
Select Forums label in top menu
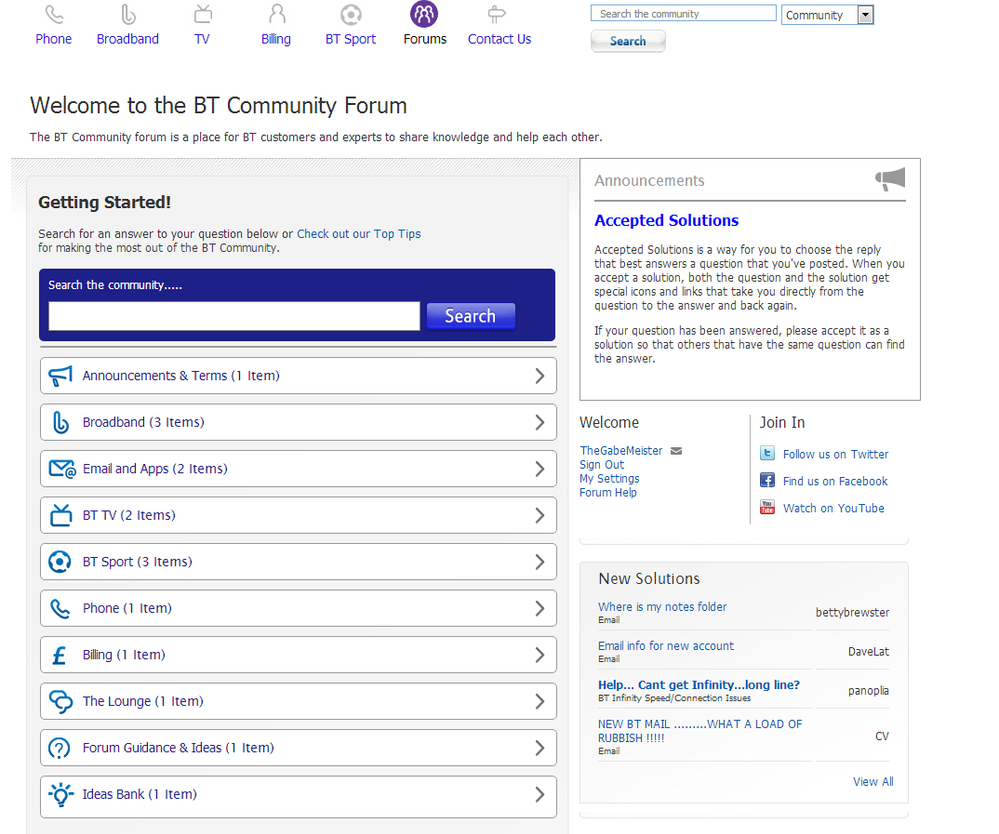click(x=425, y=39)
